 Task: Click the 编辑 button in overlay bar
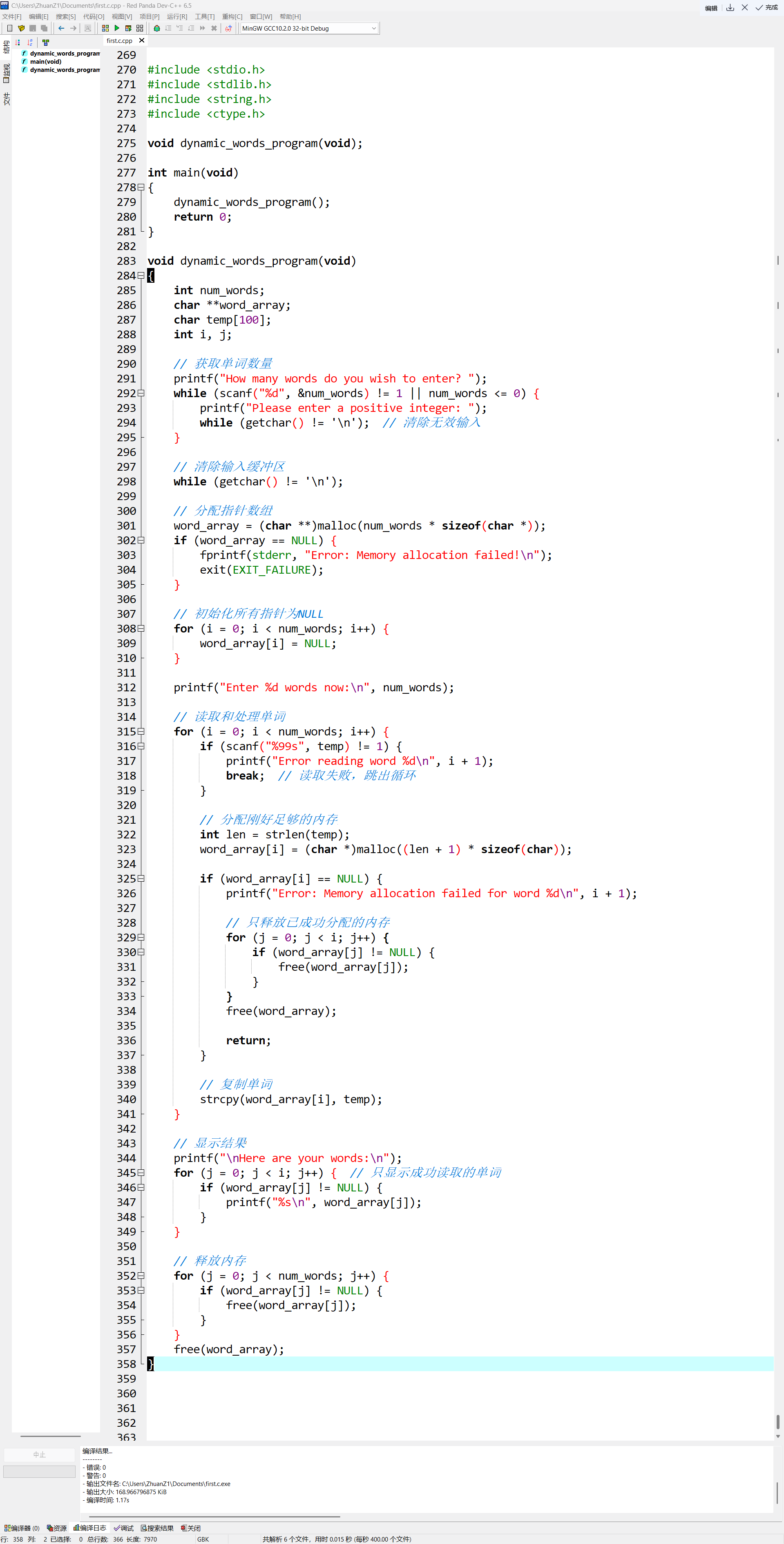(x=711, y=8)
